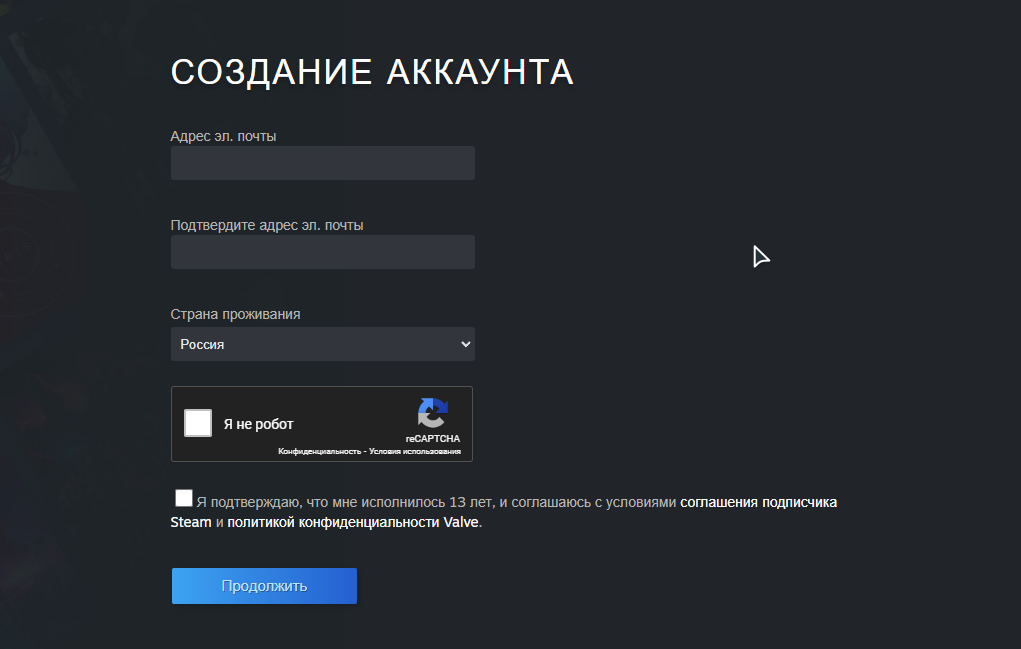
Task: Click the 'Адрес эл. почты' label
Action: coord(223,136)
